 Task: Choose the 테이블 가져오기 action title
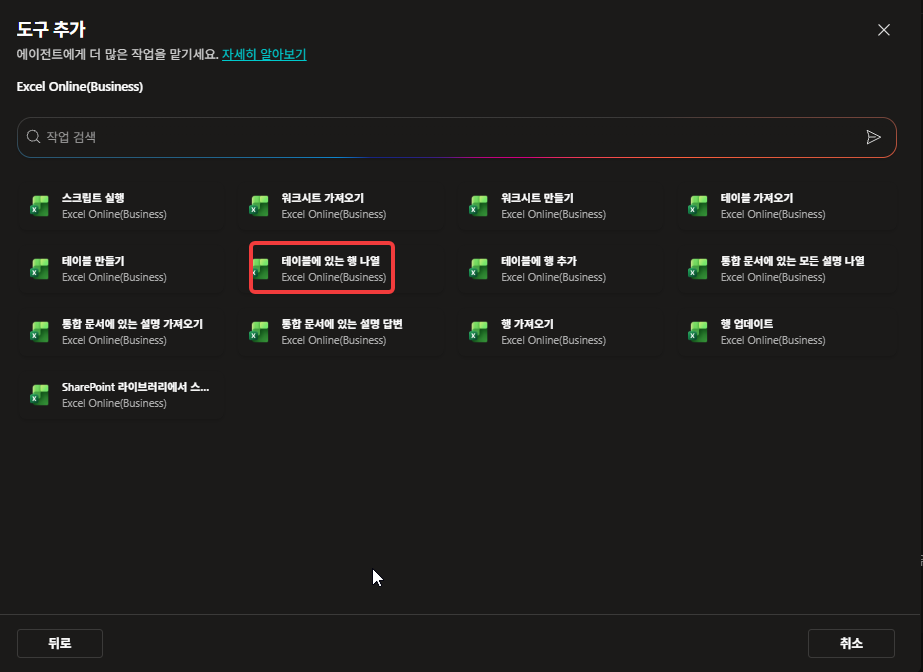tap(757, 198)
